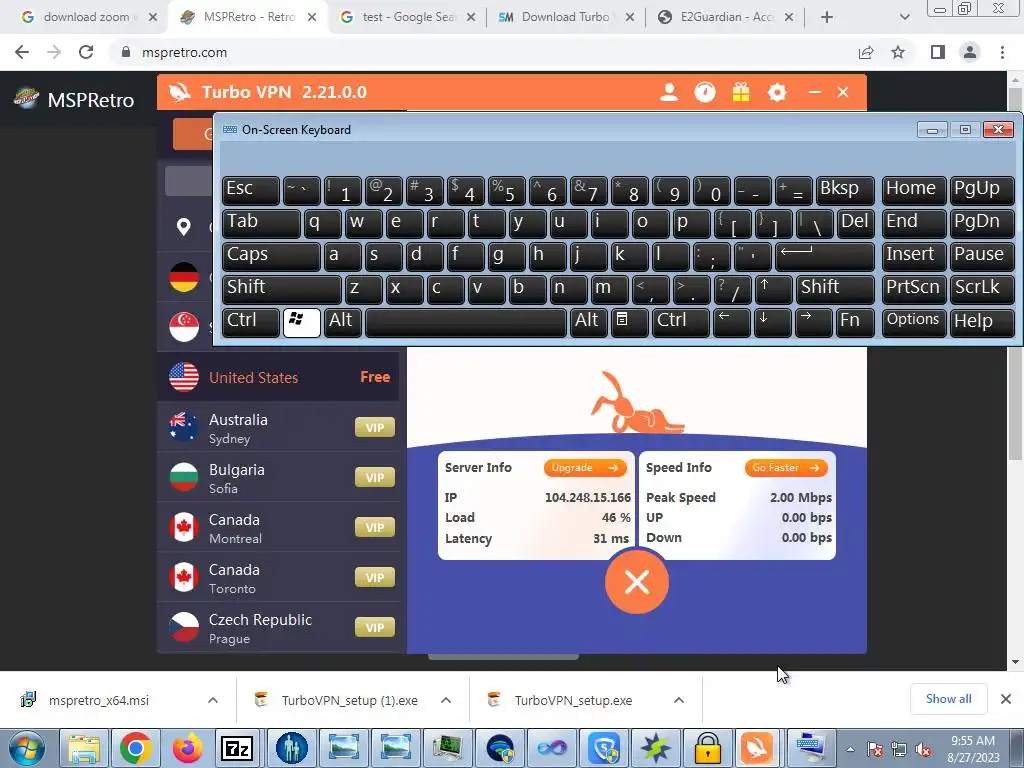Click the VIP badge for Australia
Image resolution: width=1024 pixels, height=768 pixels.
(x=375, y=428)
